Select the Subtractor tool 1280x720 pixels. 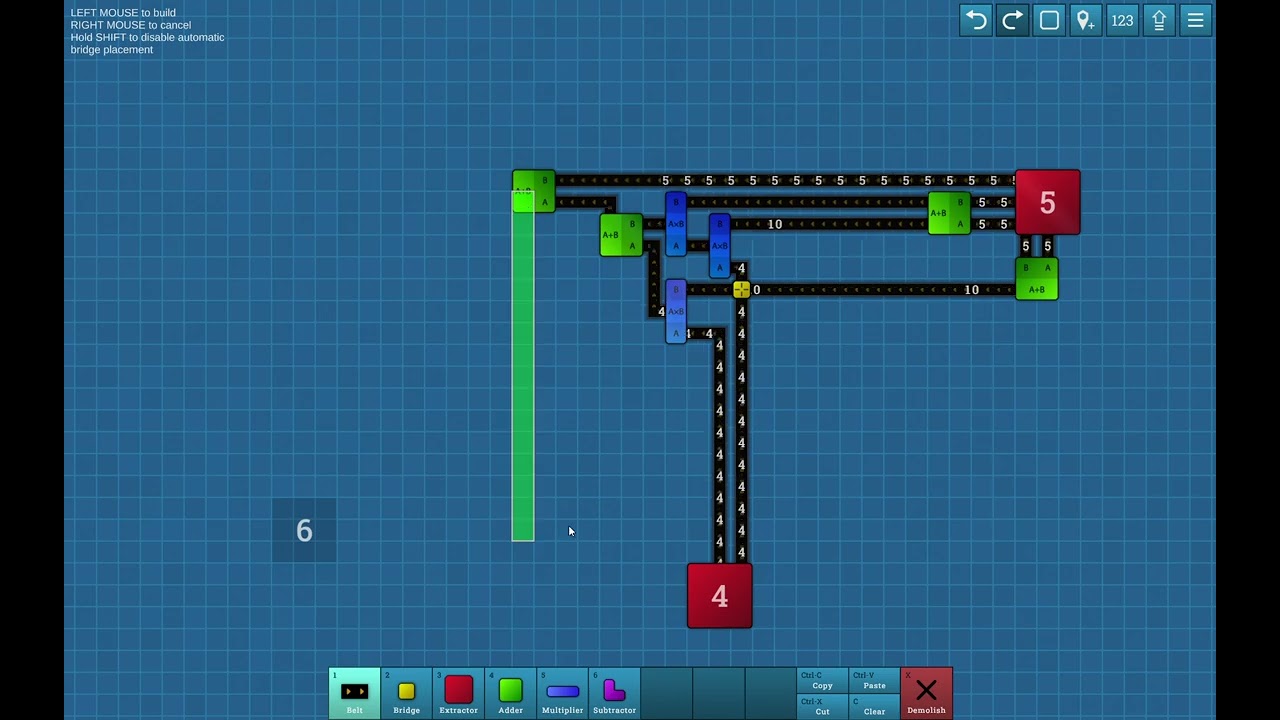coord(615,693)
